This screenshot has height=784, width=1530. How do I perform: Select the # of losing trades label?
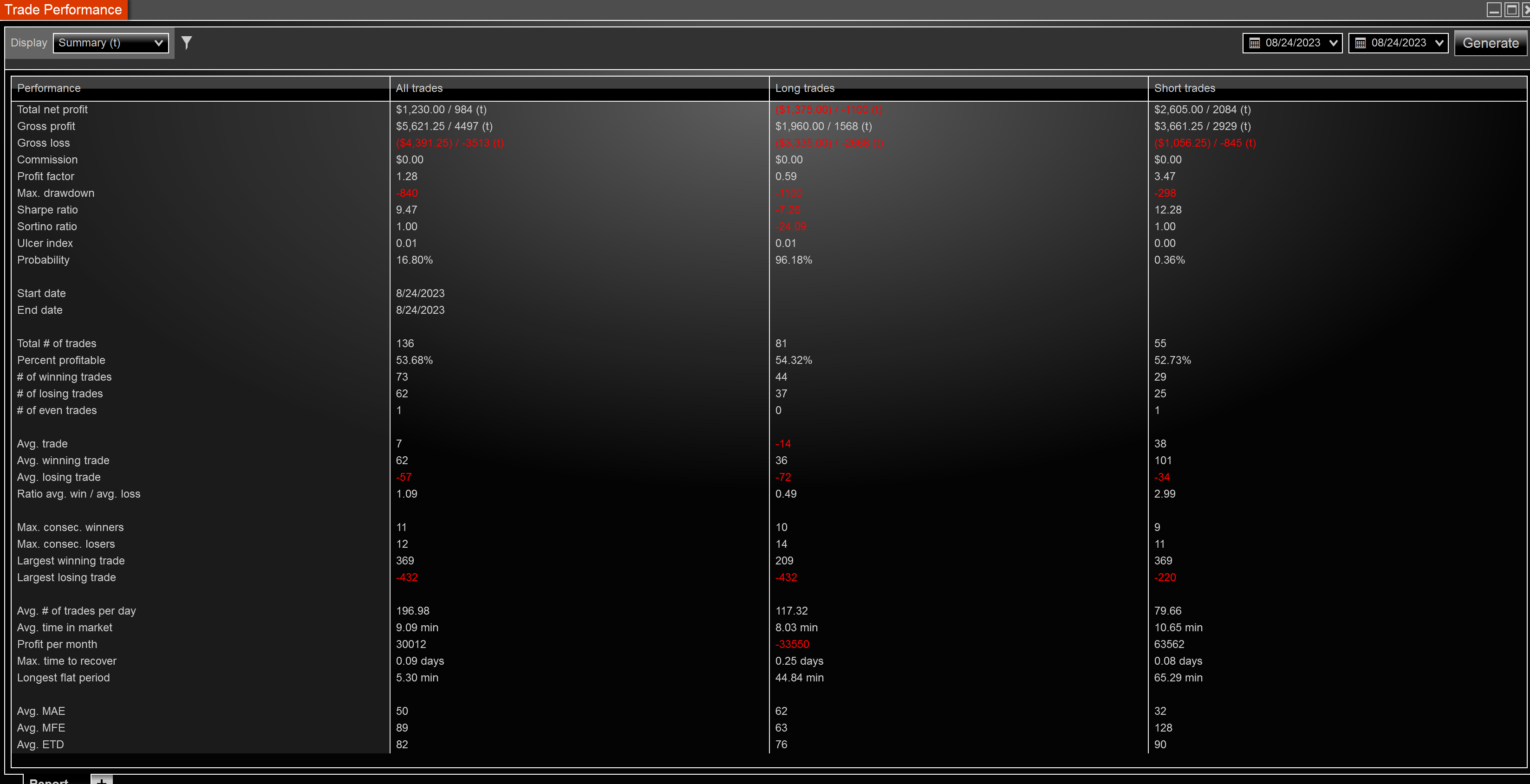tap(60, 393)
